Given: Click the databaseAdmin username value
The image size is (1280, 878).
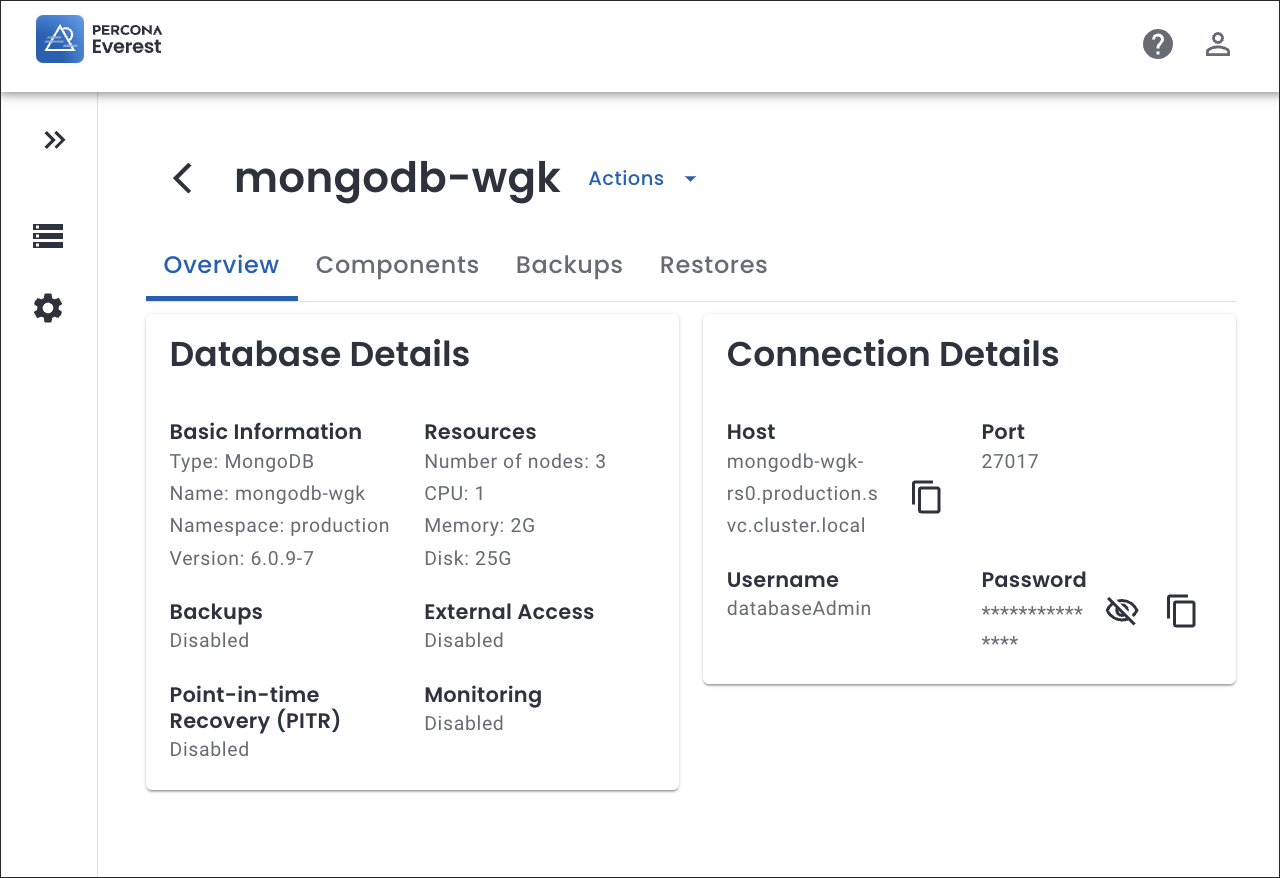Looking at the screenshot, I should pyautogui.click(x=798, y=609).
